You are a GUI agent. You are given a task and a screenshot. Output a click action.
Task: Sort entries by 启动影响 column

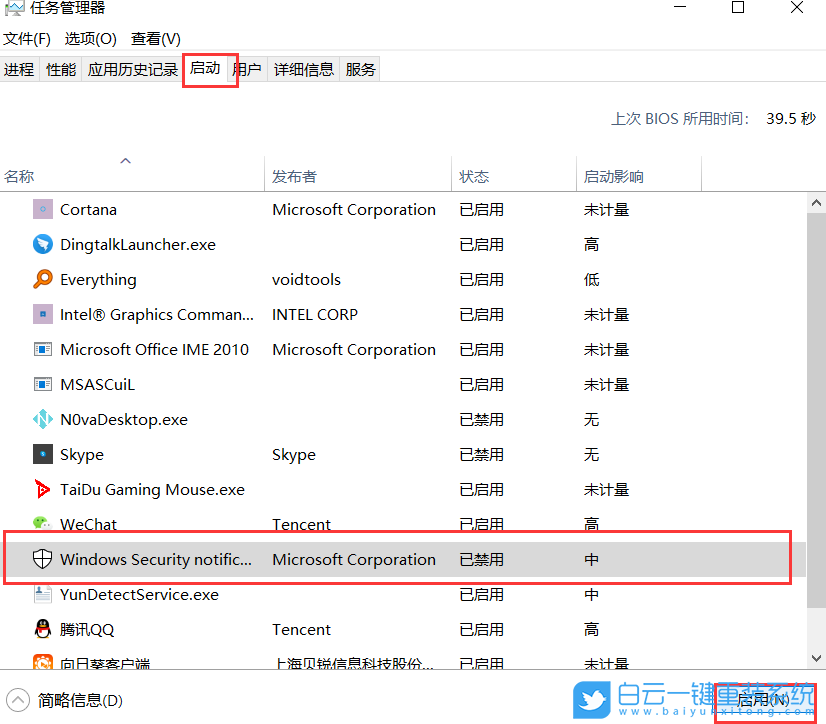pos(614,175)
